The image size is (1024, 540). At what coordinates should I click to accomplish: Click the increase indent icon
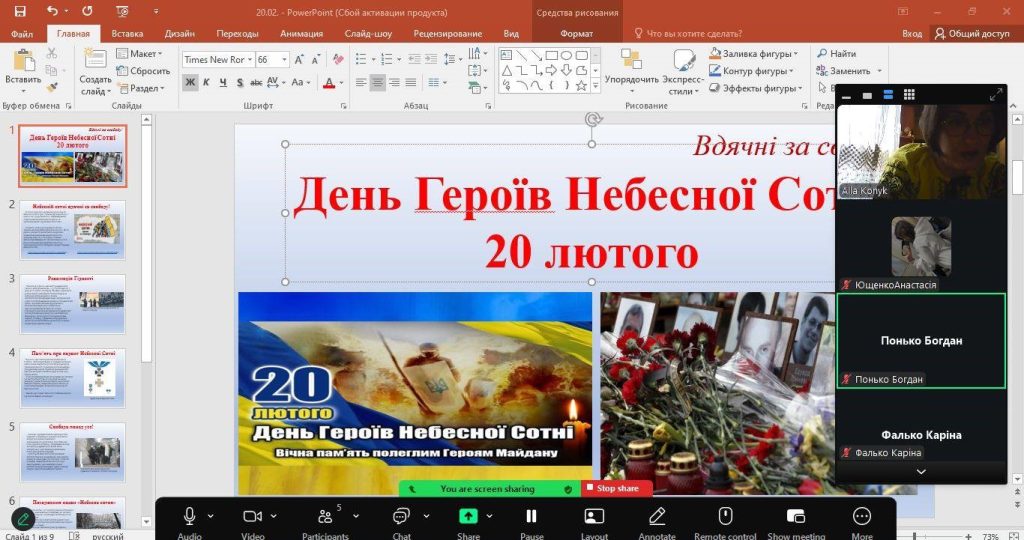(x=431, y=59)
